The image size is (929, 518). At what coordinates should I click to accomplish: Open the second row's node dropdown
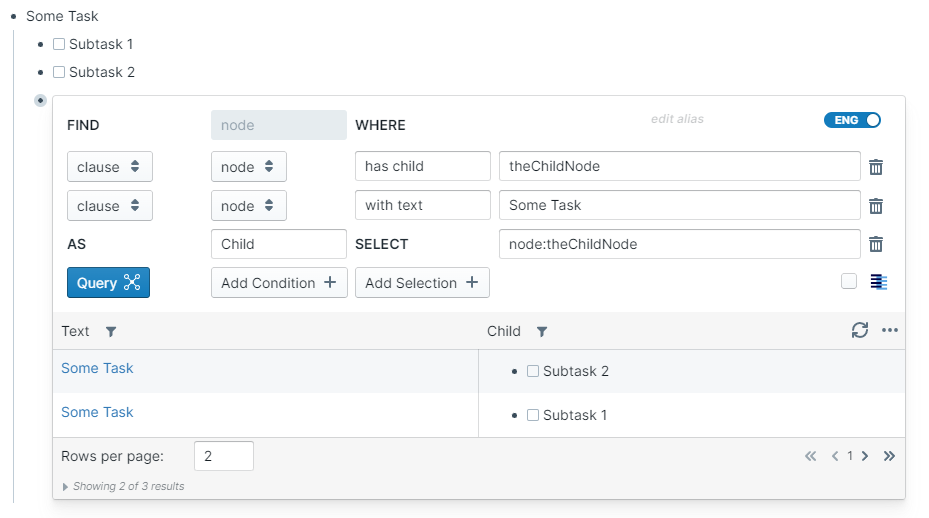tap(248, 206)
